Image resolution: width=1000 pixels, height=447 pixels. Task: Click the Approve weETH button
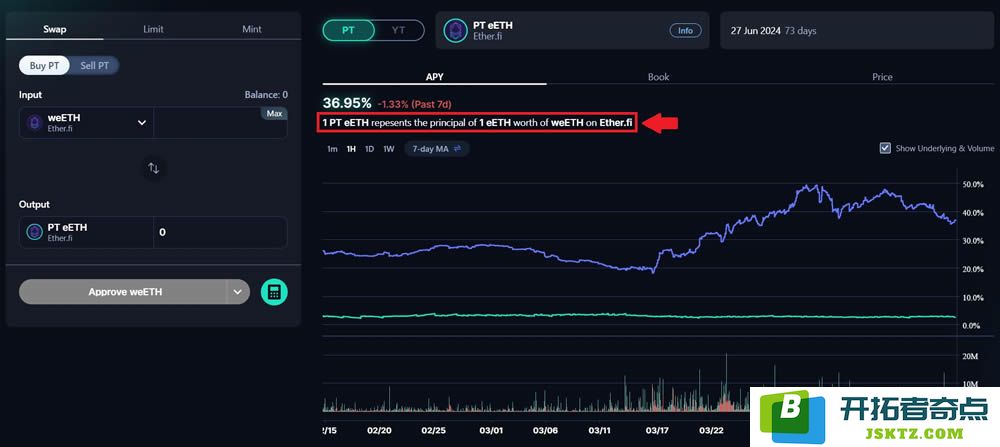pos(125,291)
